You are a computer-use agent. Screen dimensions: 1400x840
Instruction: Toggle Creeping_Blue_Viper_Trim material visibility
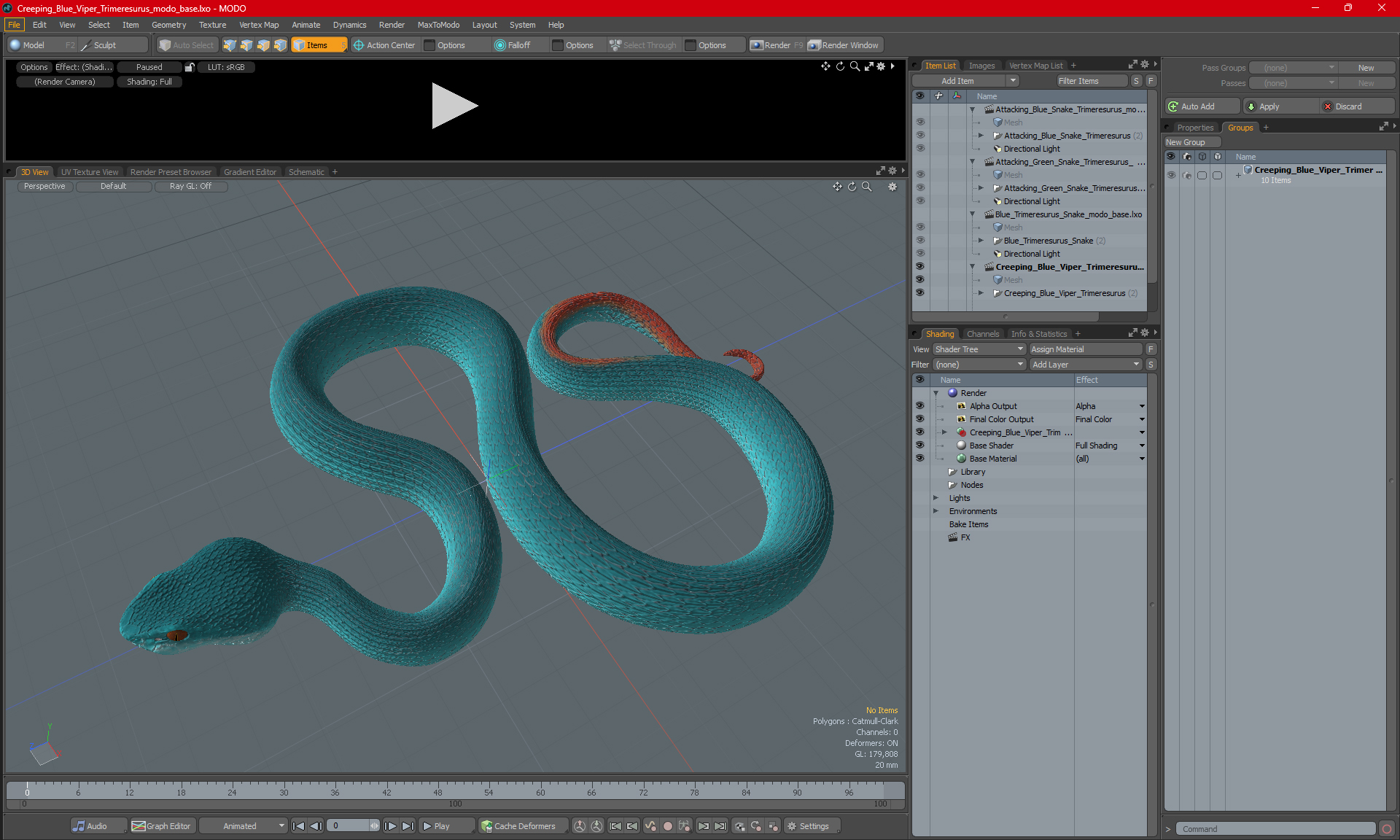pyautogui.click(x=919, y=432)
